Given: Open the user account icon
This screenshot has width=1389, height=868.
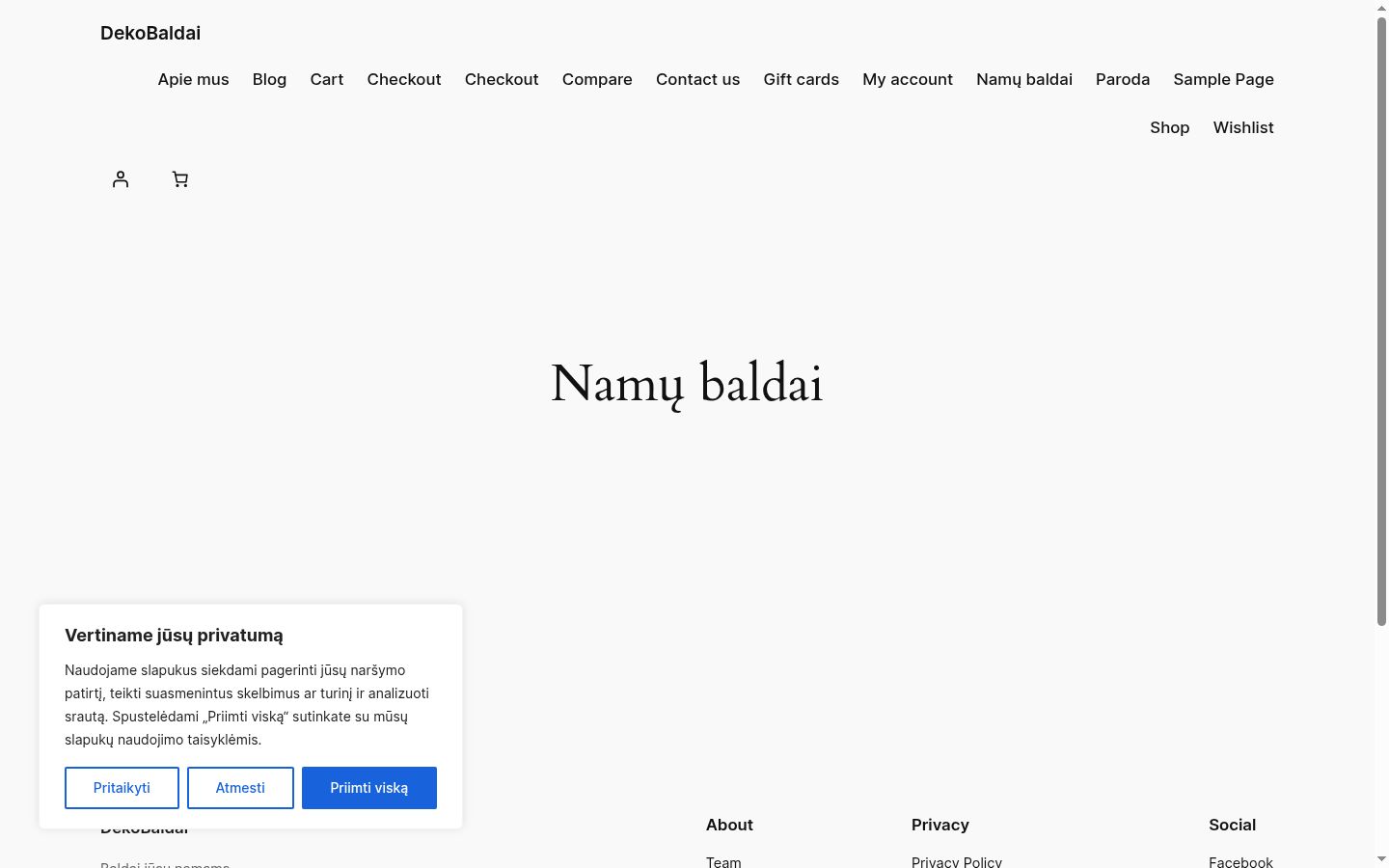Looking at the screenshot, I should tap(121, 179).
